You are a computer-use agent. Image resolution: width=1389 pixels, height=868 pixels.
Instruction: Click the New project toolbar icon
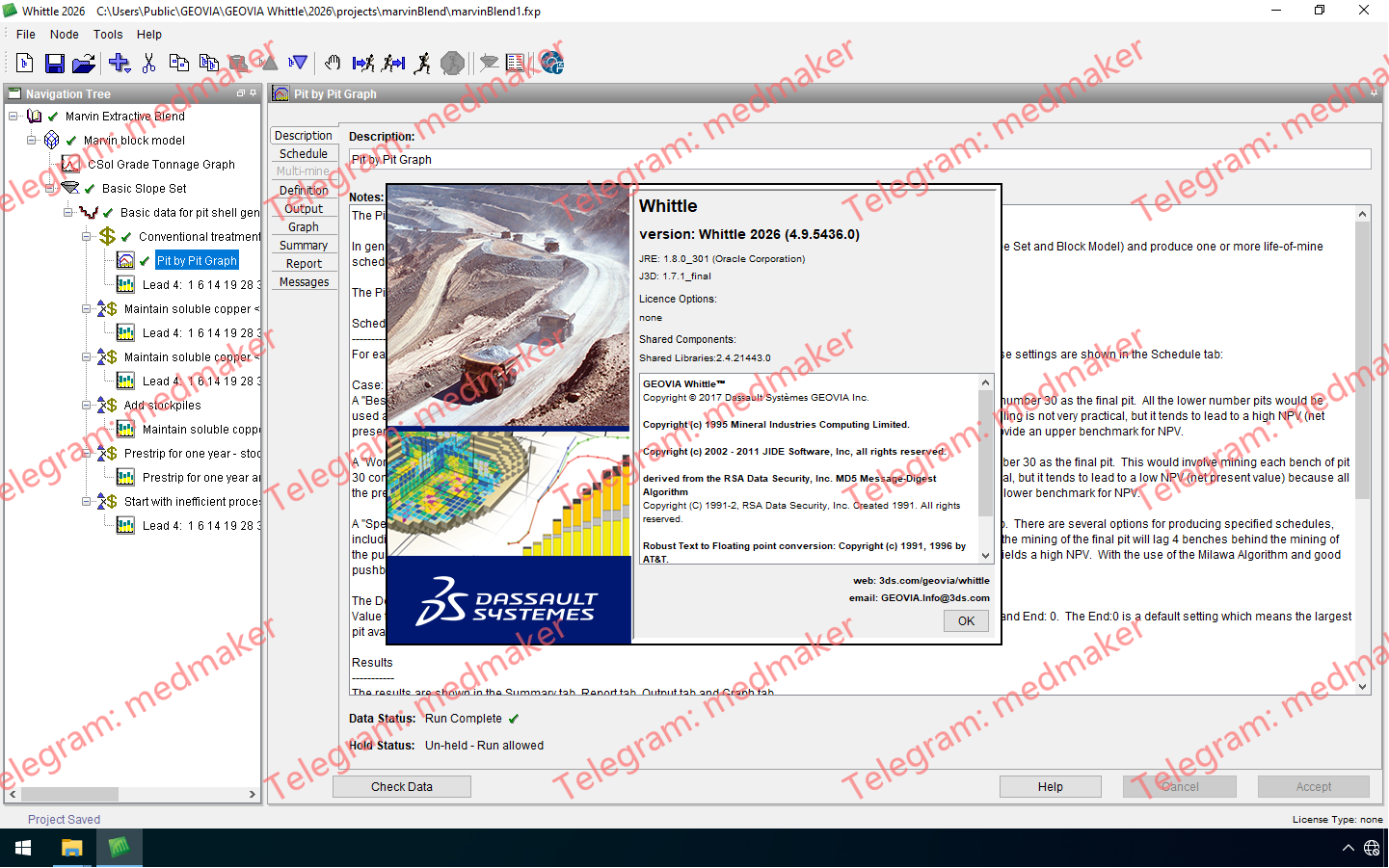(25, 64)
